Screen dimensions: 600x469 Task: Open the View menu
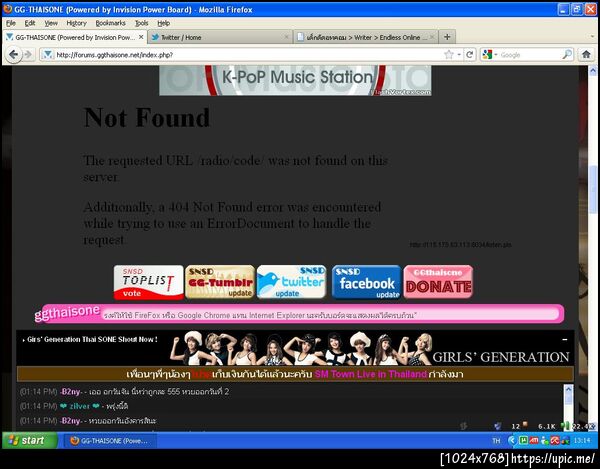point(51,23)
